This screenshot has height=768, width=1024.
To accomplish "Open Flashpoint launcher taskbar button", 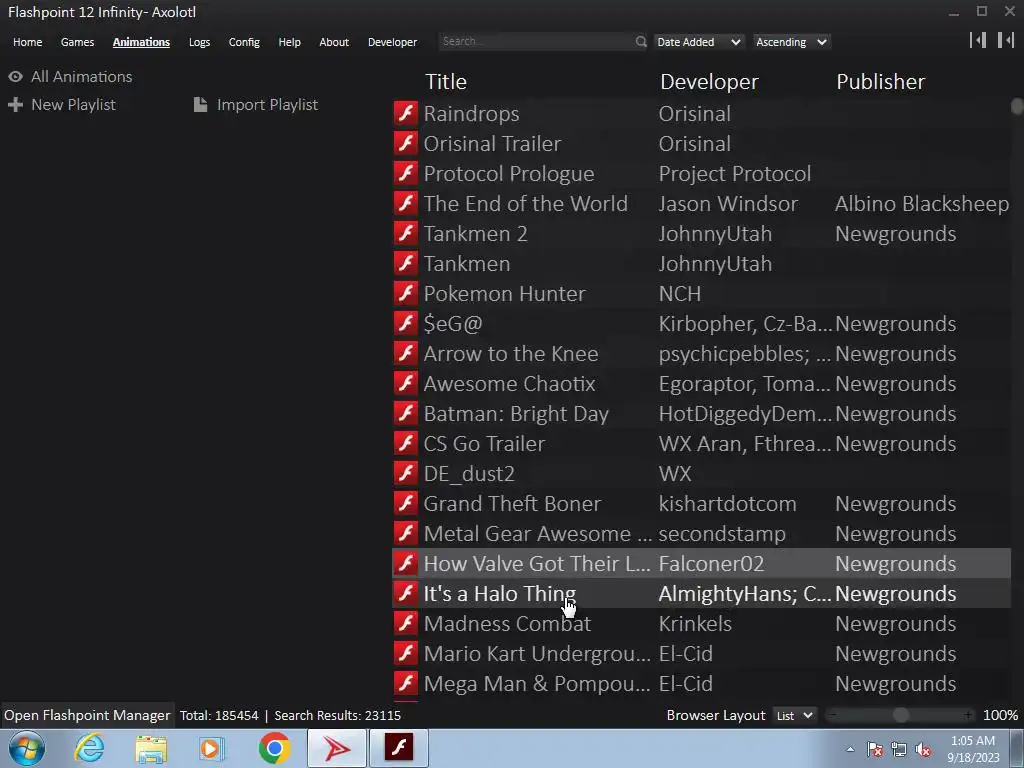I will pyautogui.click(x=337, y=748).
